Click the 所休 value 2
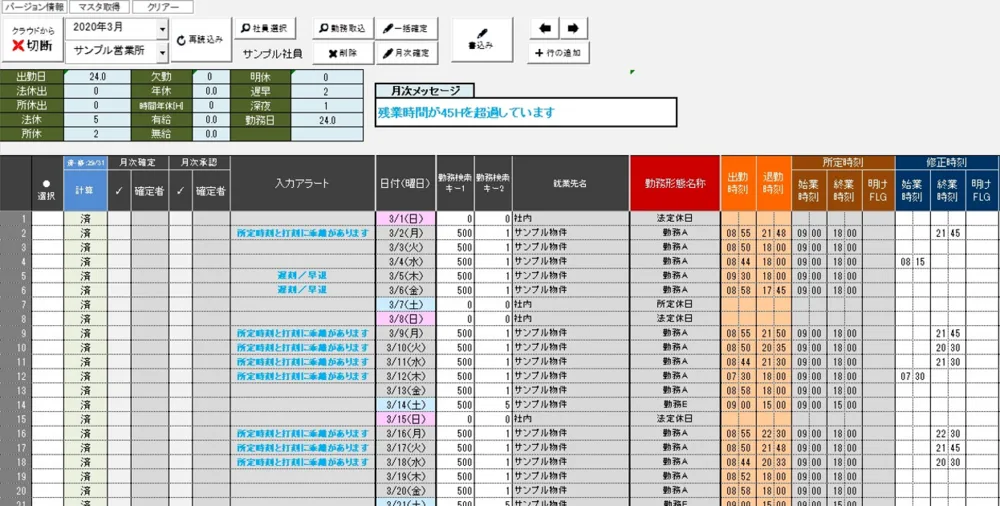This screenshot has height=506, width=1000. coord(97,134)
